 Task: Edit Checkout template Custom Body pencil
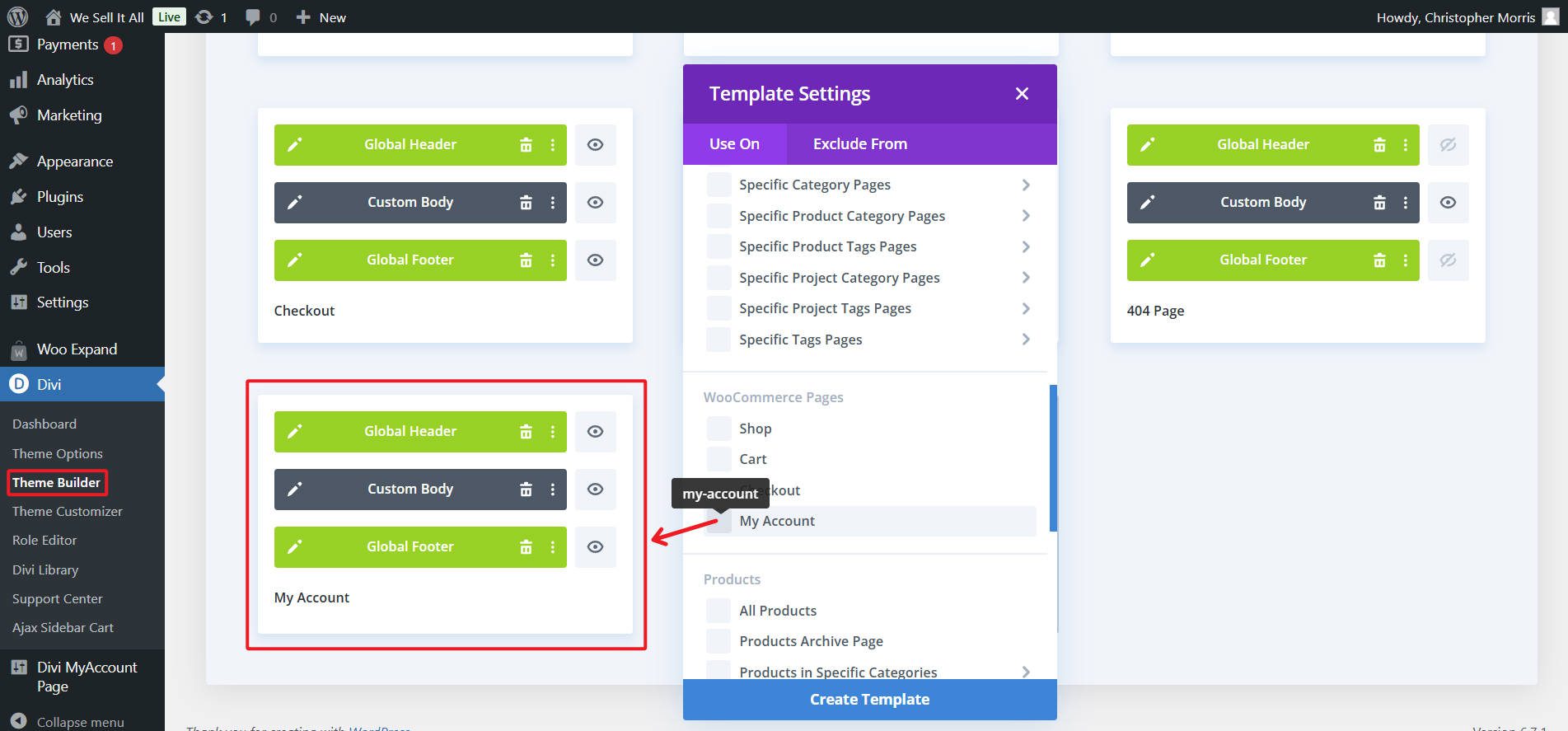click(294, 203)
